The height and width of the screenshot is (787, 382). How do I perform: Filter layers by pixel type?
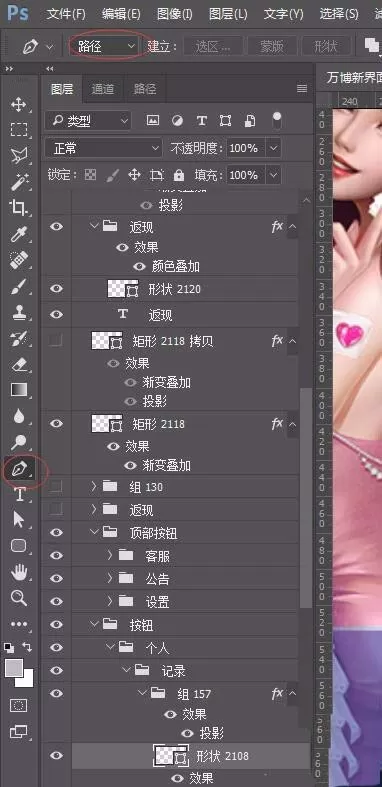[153, 120]
